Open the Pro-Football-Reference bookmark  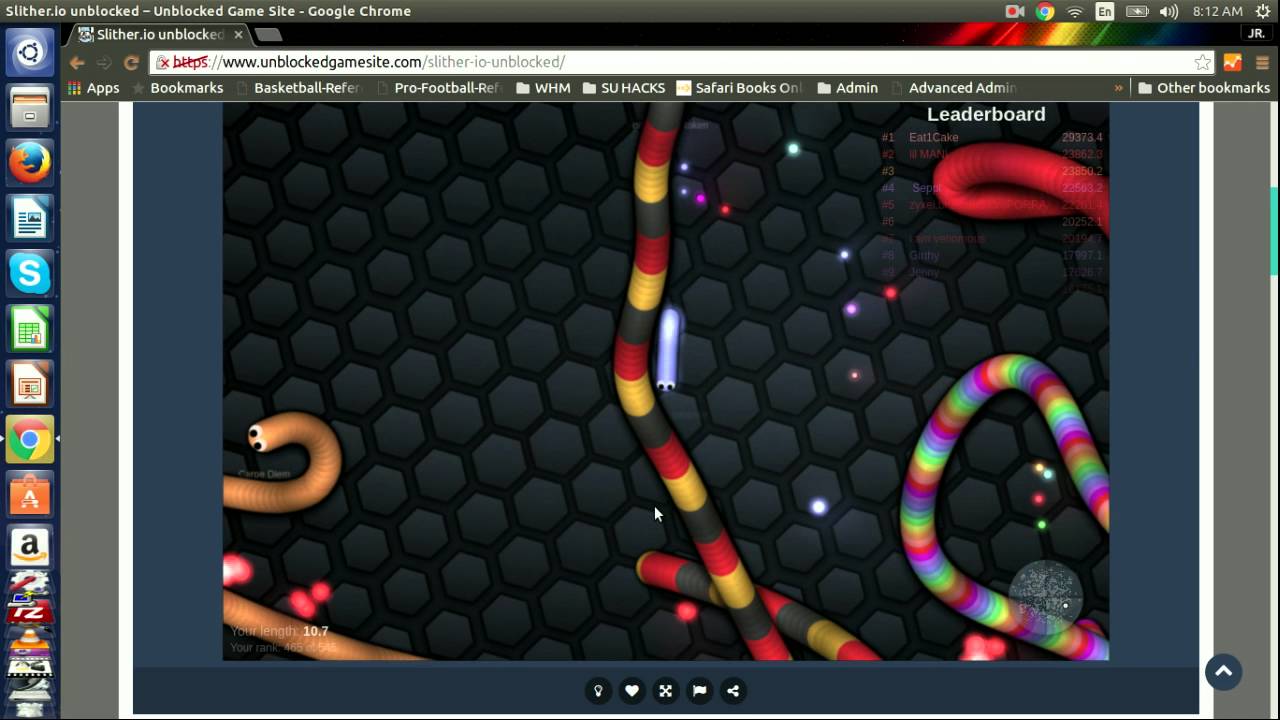(x=438, y=88)
